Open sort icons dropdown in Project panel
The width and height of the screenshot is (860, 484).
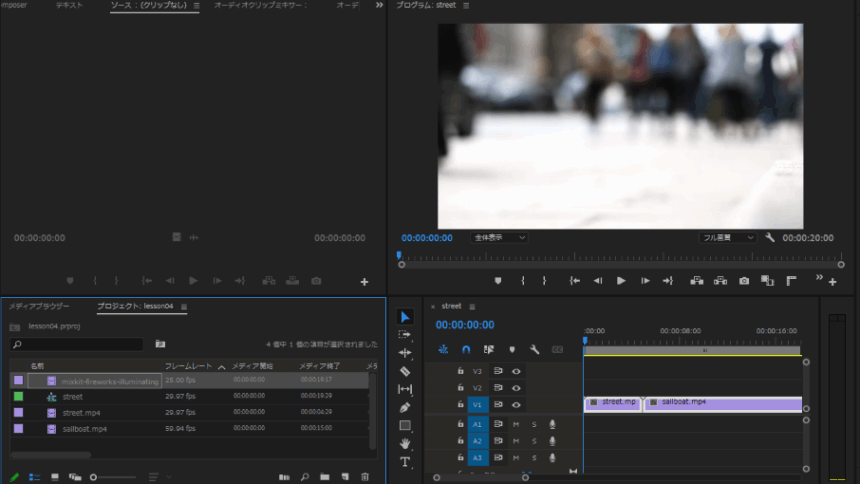159,477
